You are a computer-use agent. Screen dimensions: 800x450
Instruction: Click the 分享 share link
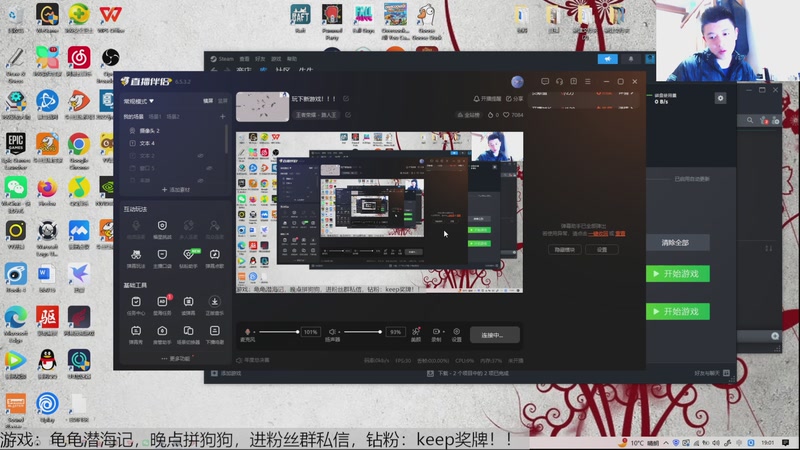point(514,98)
